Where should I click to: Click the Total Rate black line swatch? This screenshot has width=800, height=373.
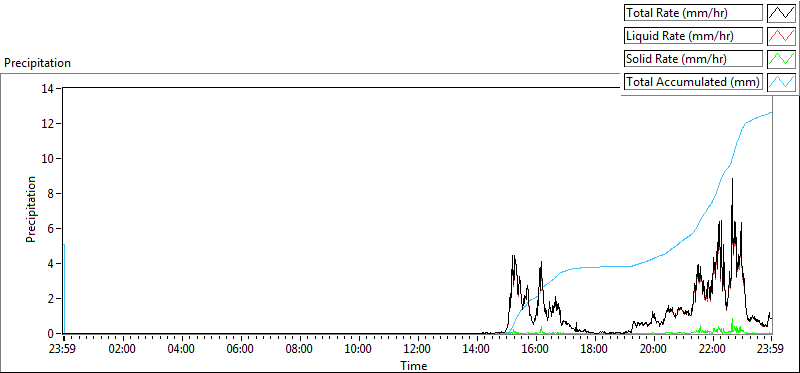pos(782,13)
